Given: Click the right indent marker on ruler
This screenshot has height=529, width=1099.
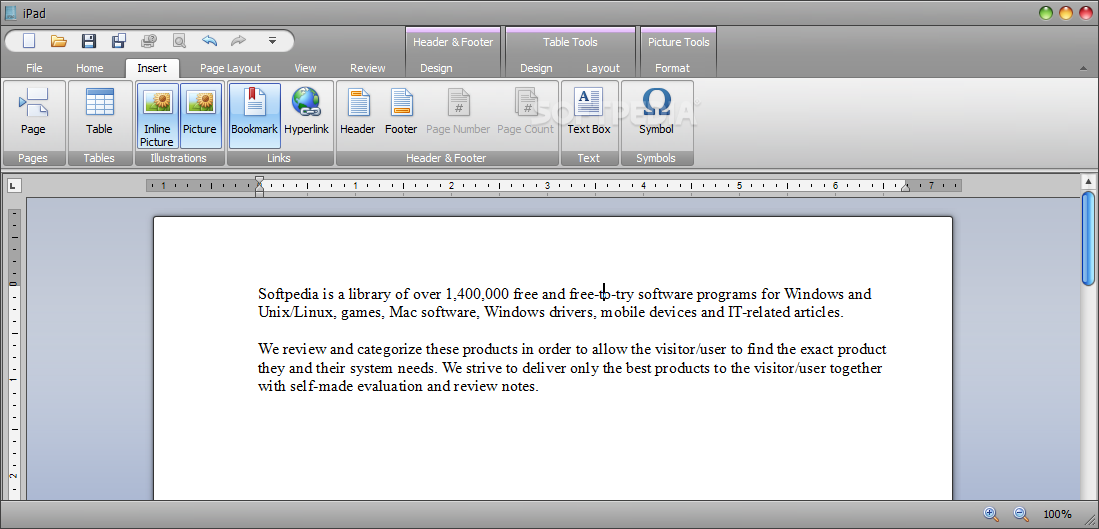Looking at the screenshot, I should coord(905,186).
